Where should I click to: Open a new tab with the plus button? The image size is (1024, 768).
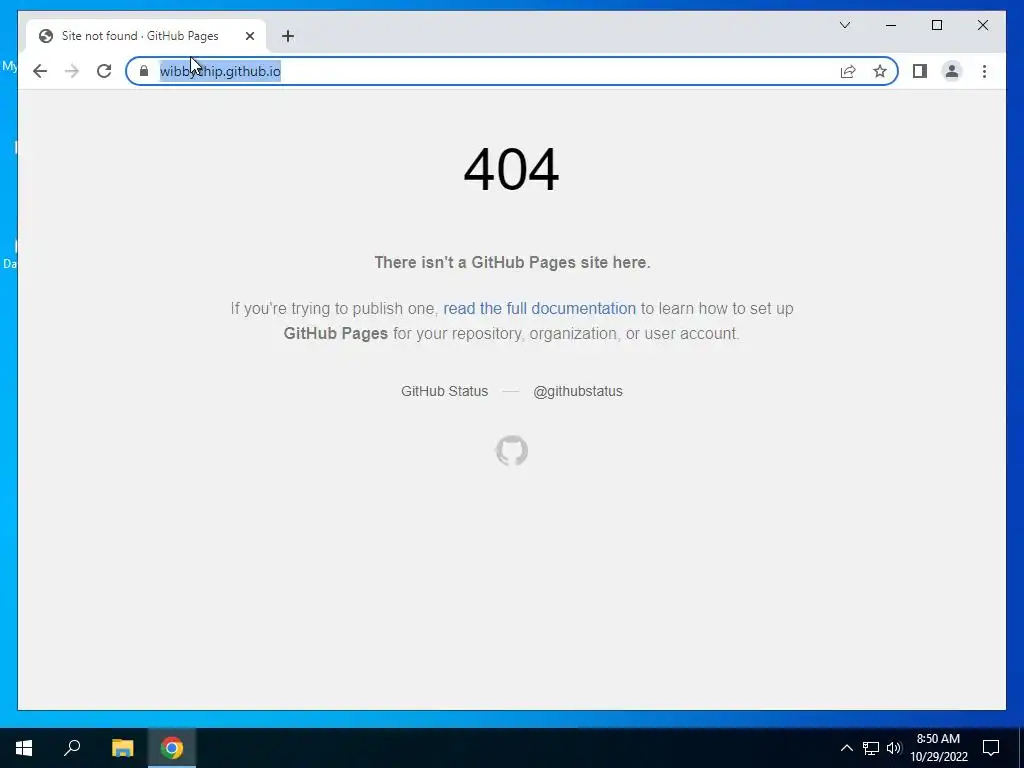coord(288,36)
